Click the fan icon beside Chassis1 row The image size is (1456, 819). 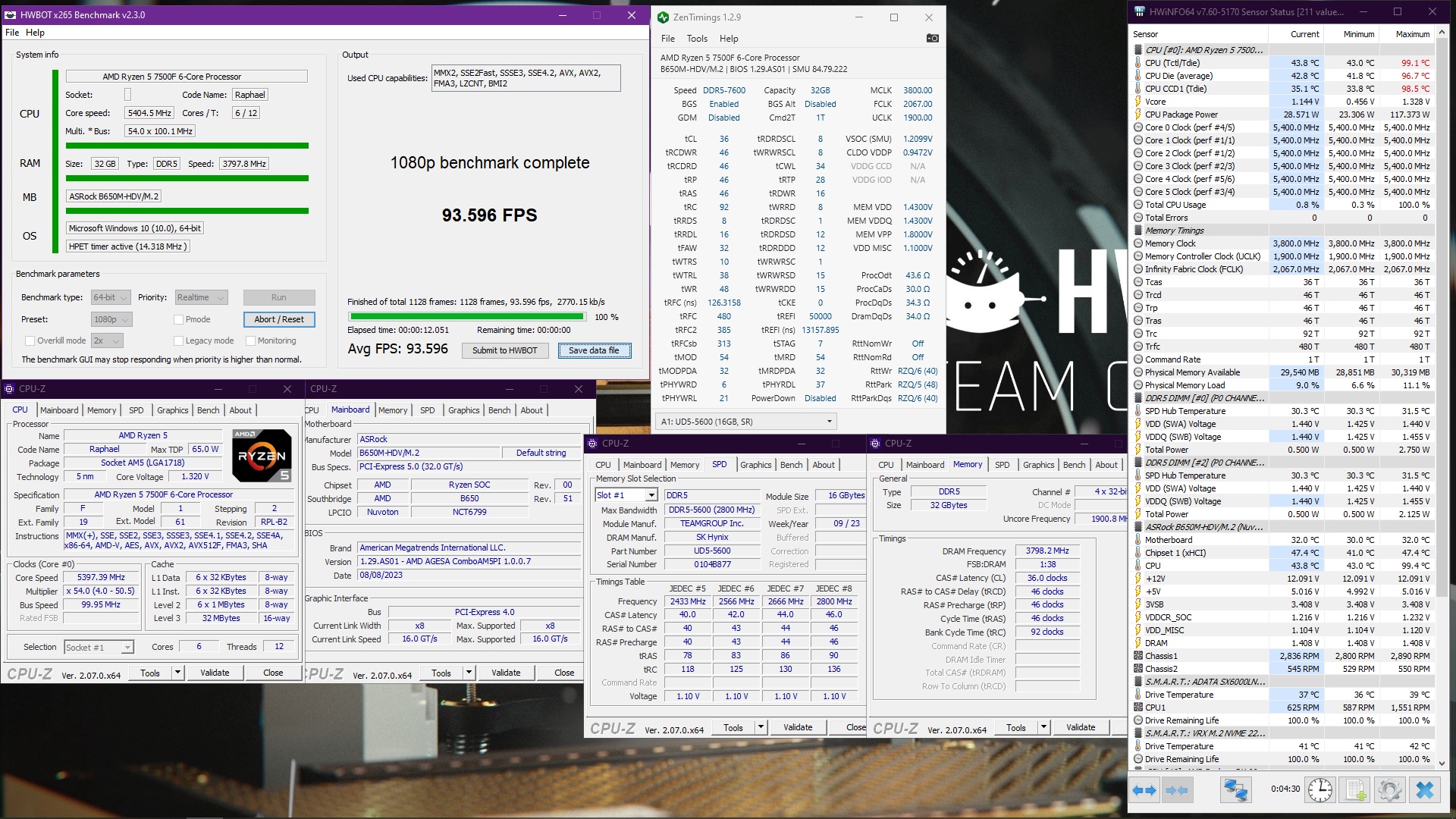point(1138,656)
